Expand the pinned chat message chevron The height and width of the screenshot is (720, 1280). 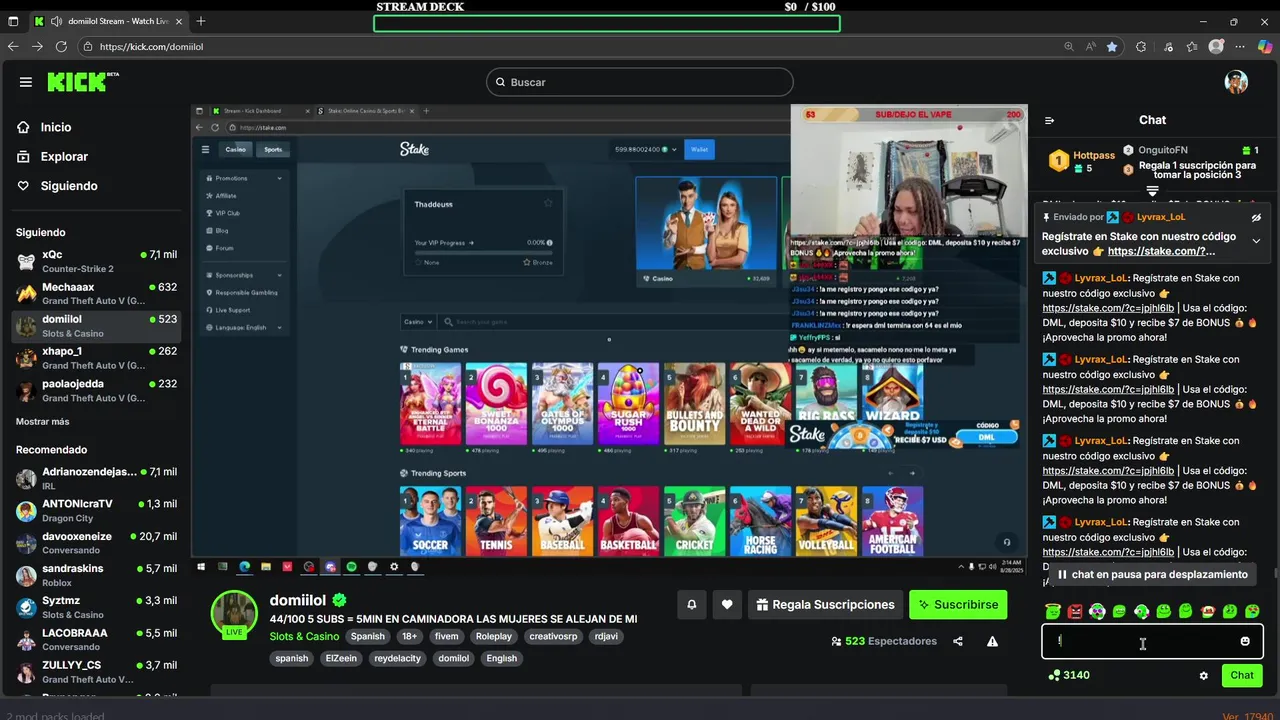click(x=1256, y=241)
